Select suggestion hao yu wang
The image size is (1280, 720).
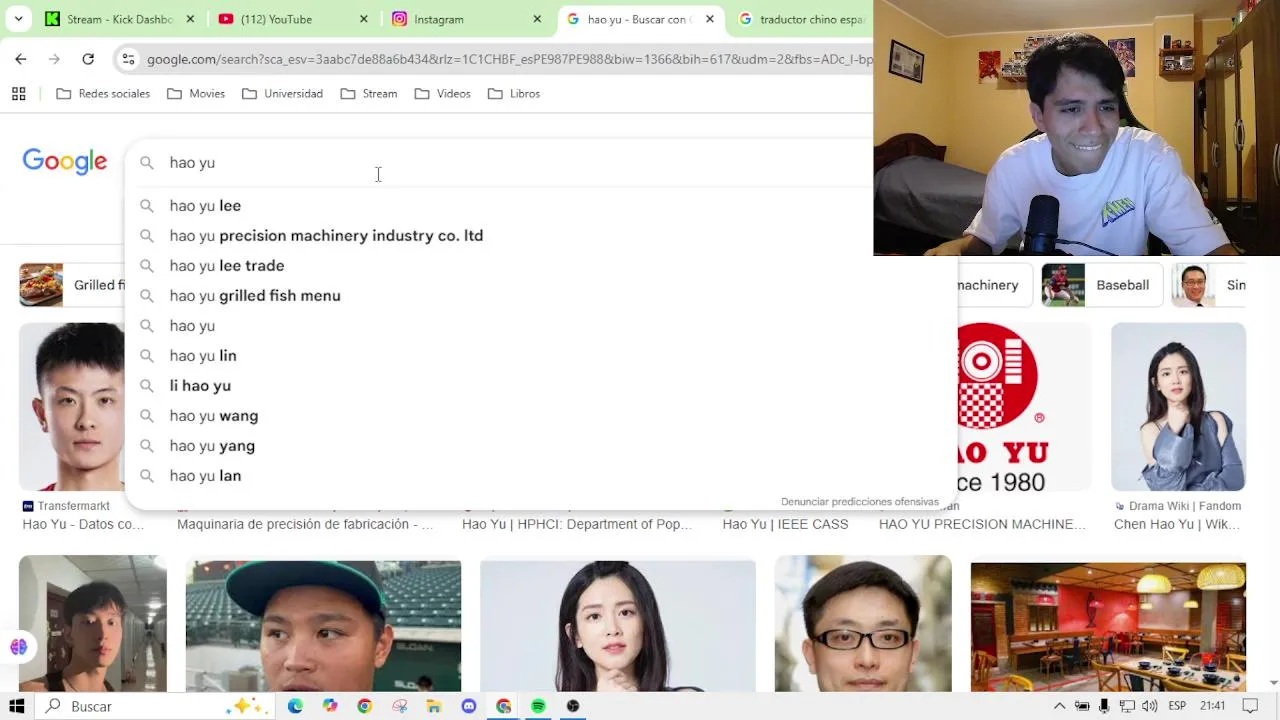(x=541, y=416)
